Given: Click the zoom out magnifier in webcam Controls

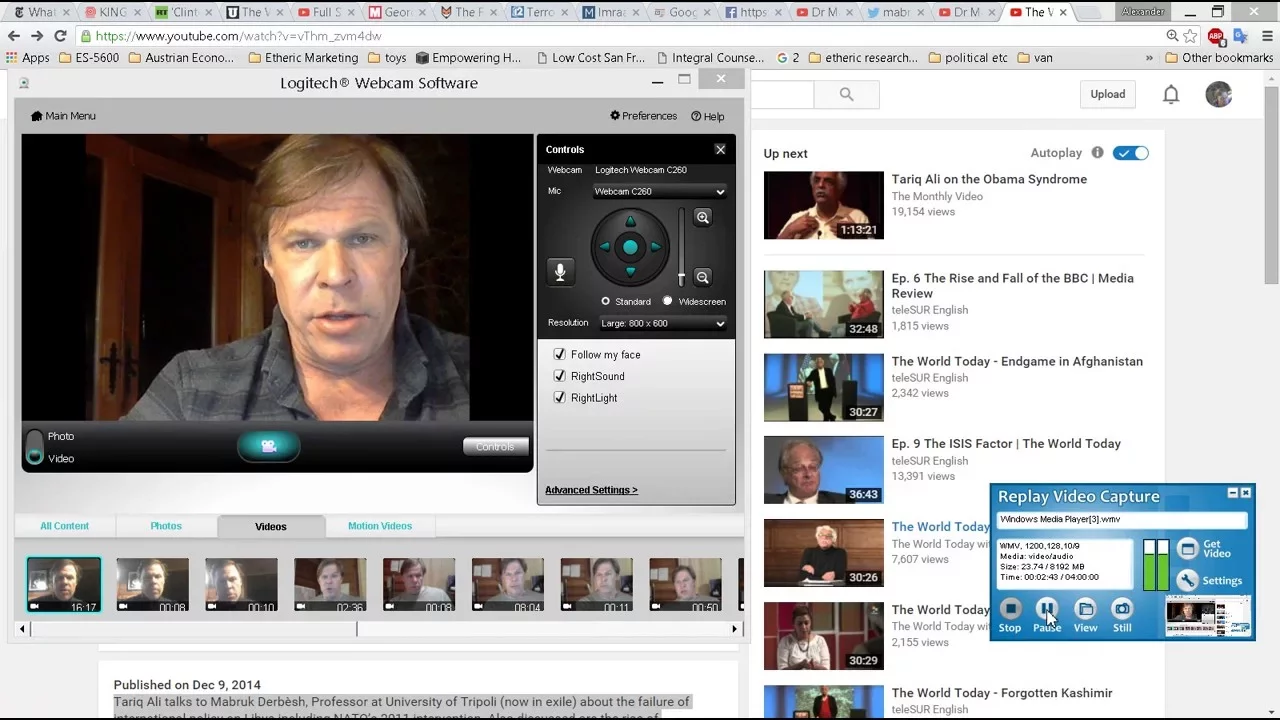Looking at the screenshot, I should click(x=703, y=278).
